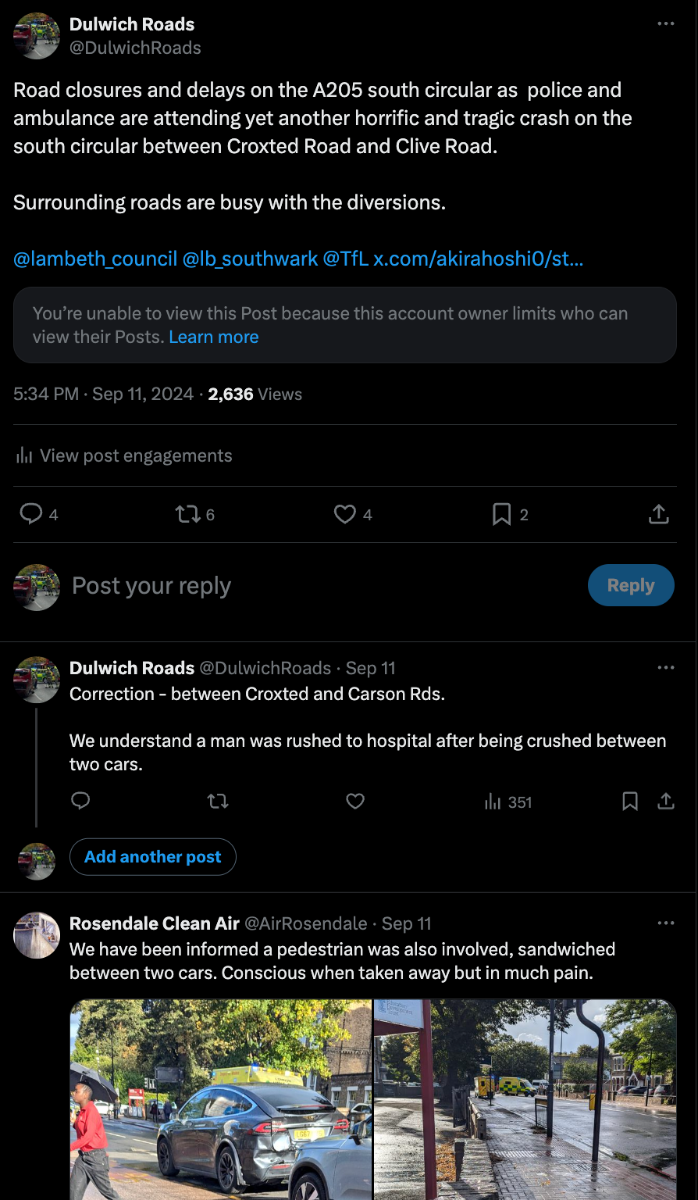View analytics of the 351-view reply
The height and width of the screenshot is (1200, 698).
[508, 801]
